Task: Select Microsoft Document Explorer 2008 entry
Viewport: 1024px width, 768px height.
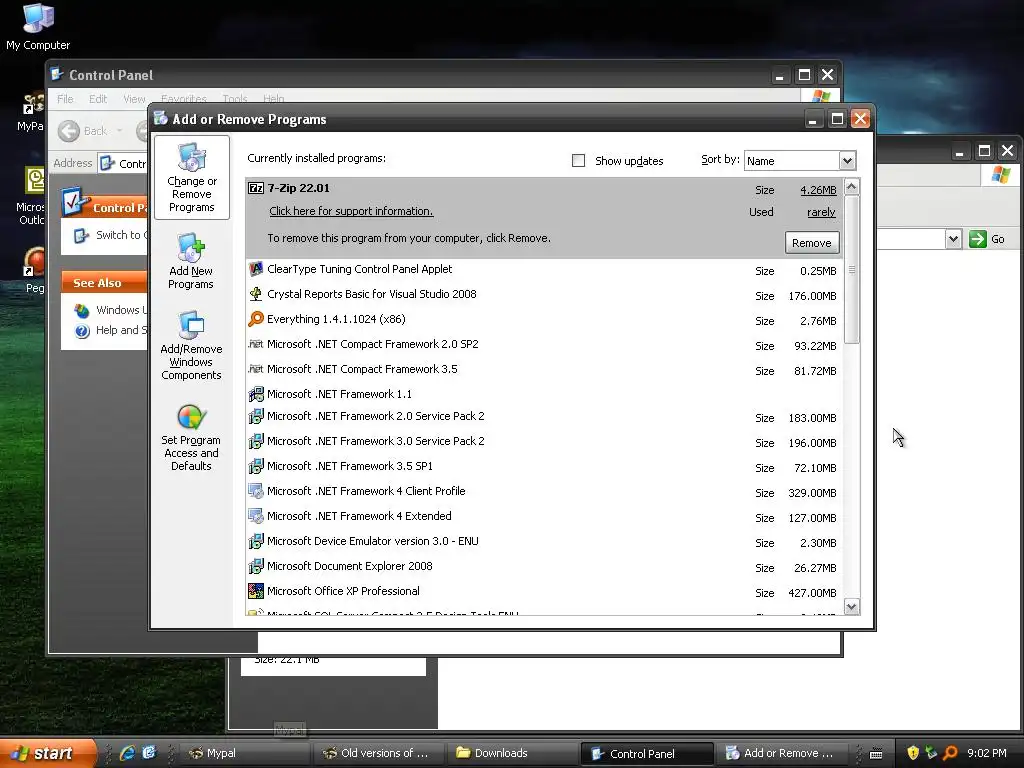Action: click(544, 566)
